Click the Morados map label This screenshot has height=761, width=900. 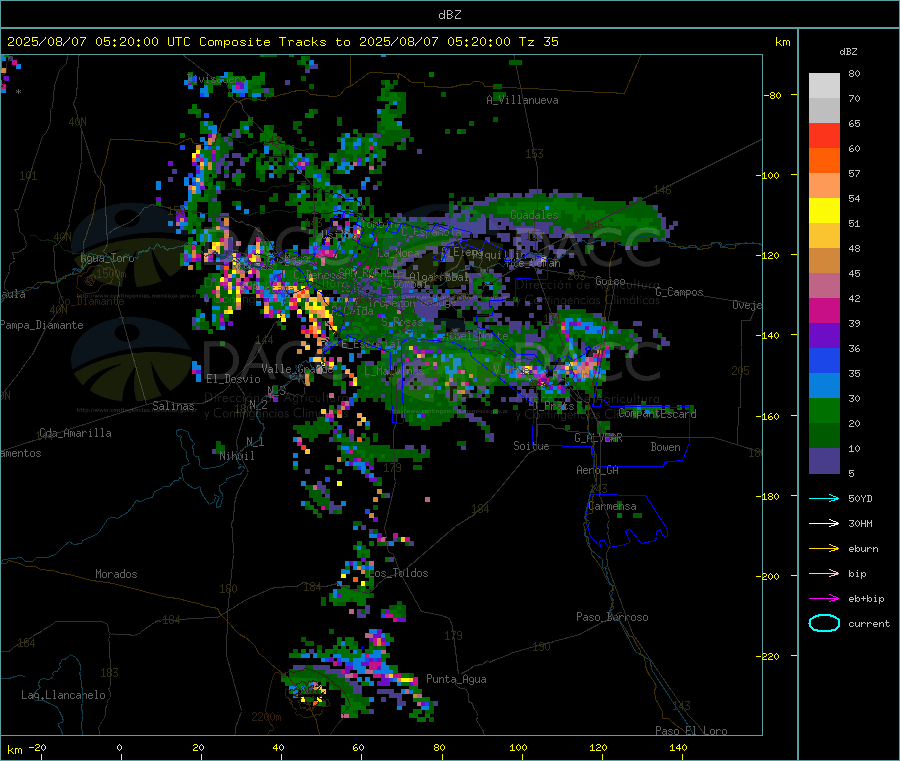click(x=116, y=574)
